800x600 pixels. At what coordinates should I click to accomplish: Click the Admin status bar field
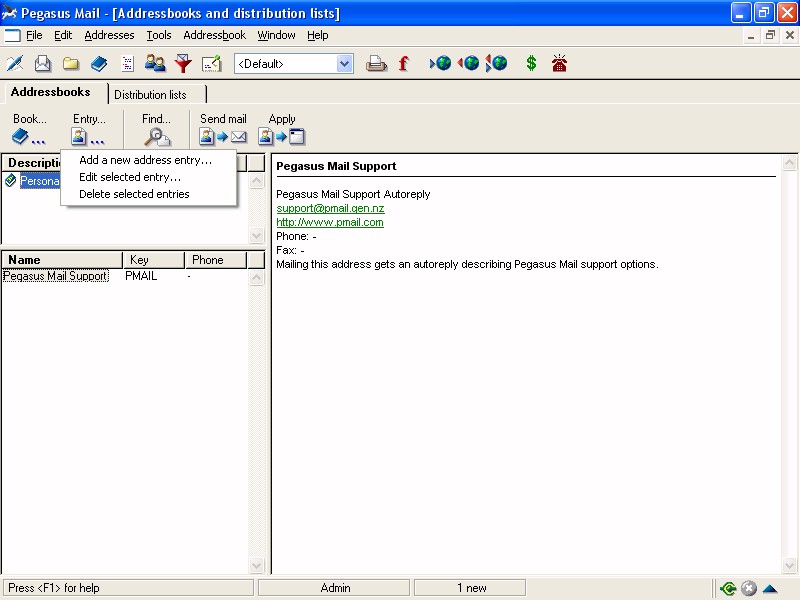334,588
